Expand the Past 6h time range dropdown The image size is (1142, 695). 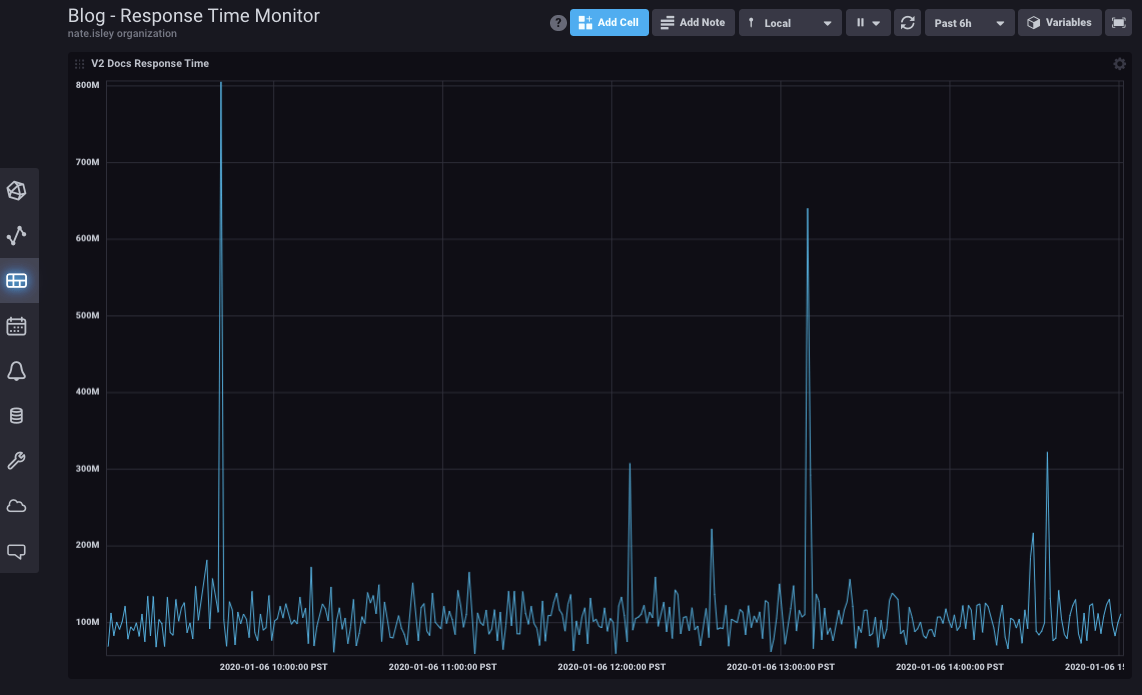click(x=969, y=22)
